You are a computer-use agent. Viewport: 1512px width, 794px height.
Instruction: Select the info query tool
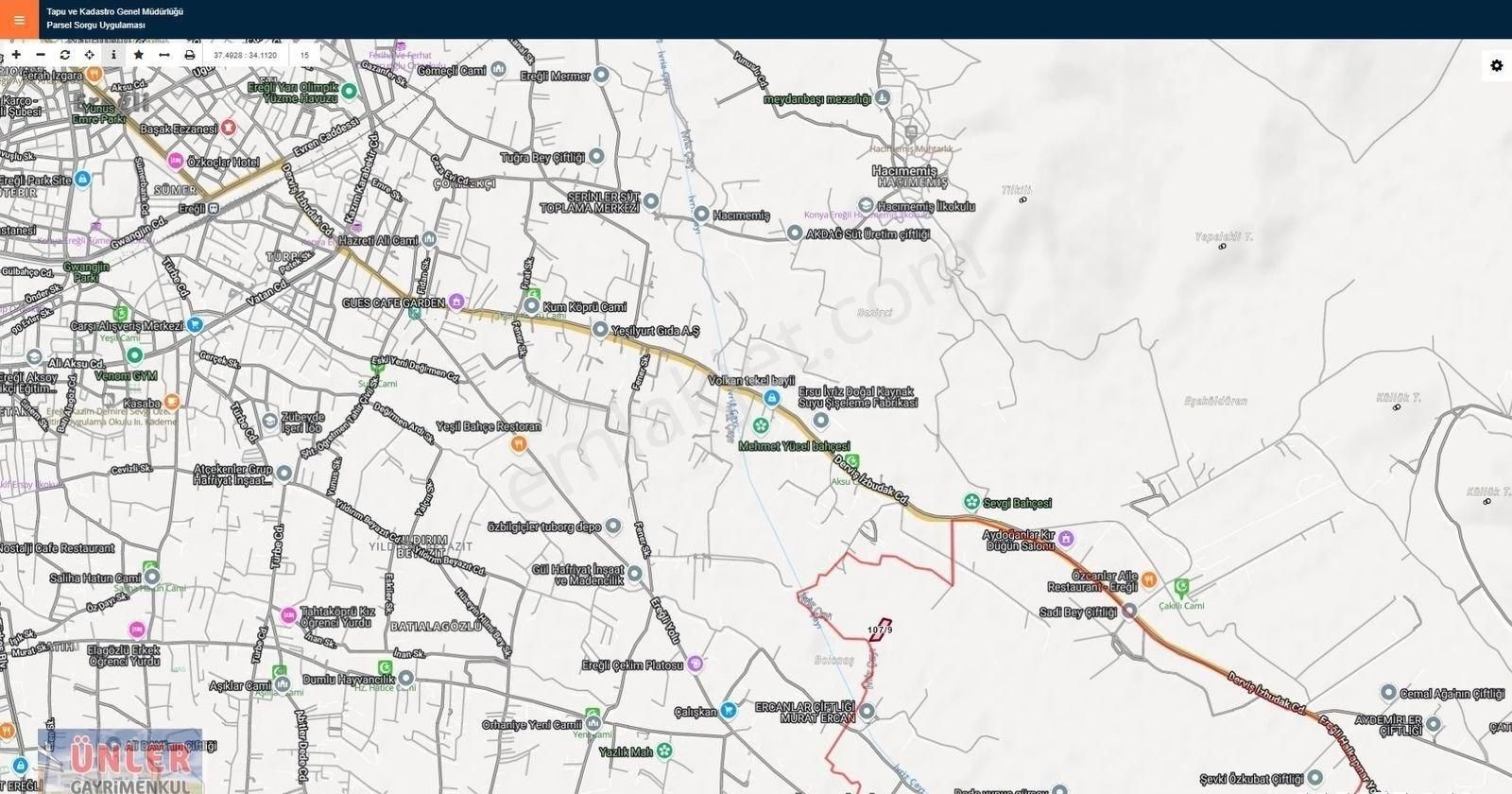tap(113, 55)
